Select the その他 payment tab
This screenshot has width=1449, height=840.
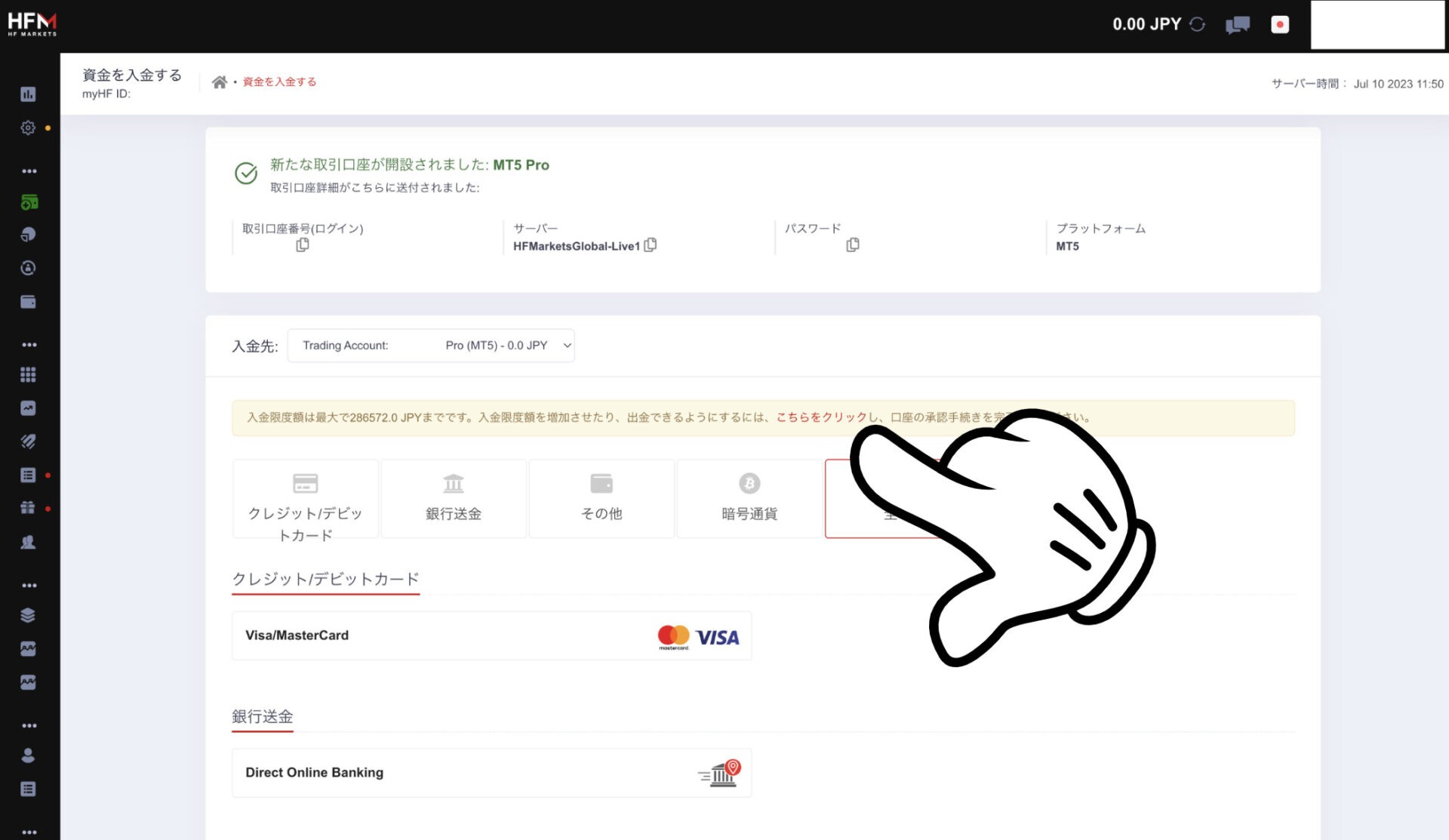(x=601, y=499)
